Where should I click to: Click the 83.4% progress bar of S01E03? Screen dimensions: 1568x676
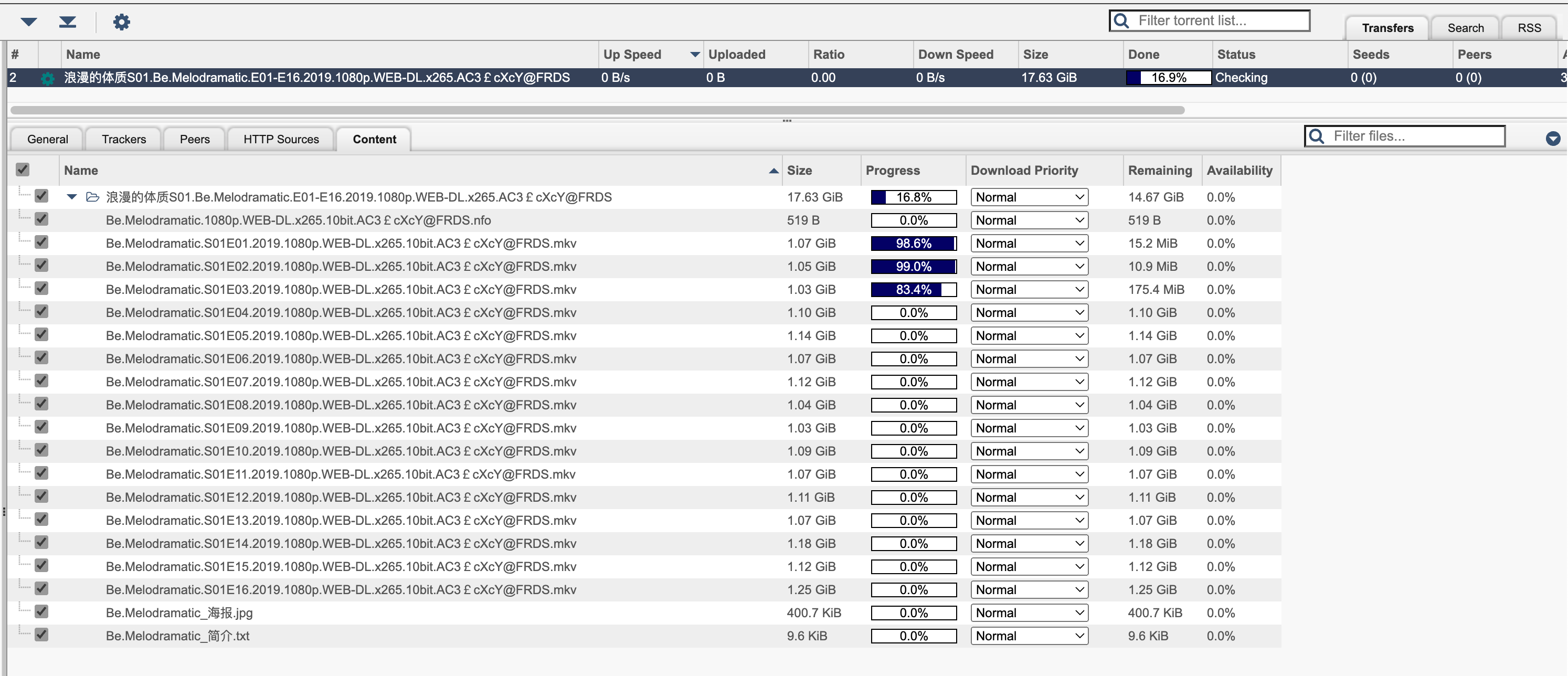pyautogui.click(x=913, y=289)
